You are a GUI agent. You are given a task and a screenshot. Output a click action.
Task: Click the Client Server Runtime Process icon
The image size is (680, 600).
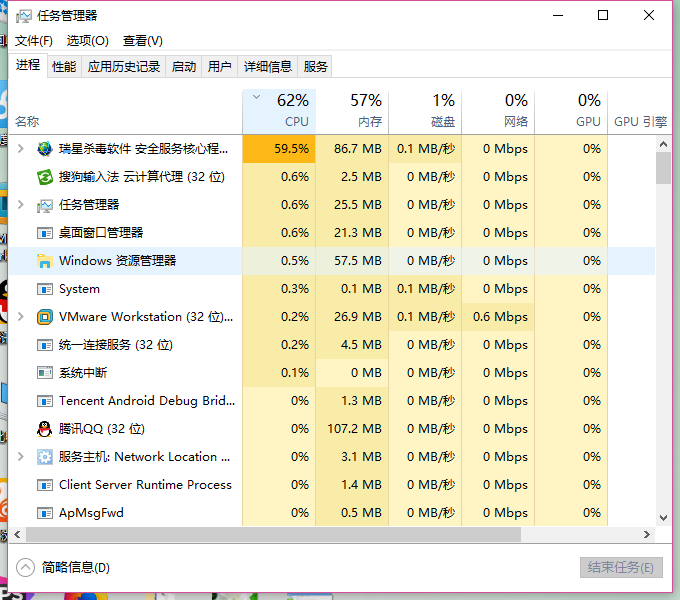click(x=45, y=485)
